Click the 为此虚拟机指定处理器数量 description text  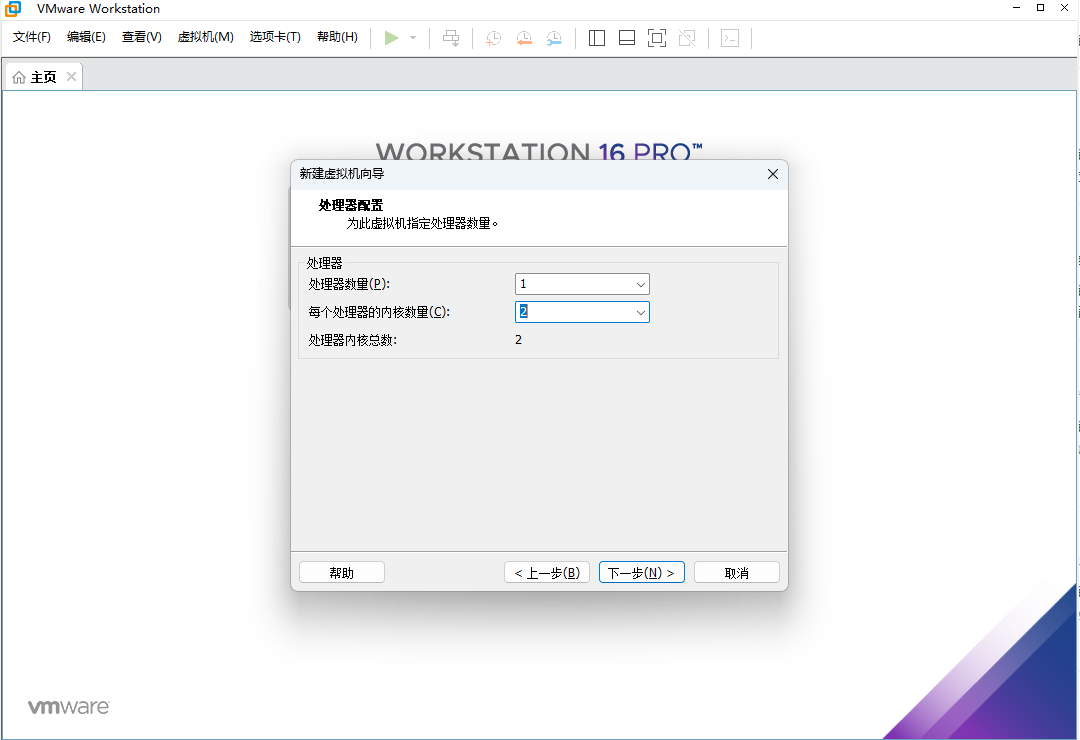tap(422, 223)
